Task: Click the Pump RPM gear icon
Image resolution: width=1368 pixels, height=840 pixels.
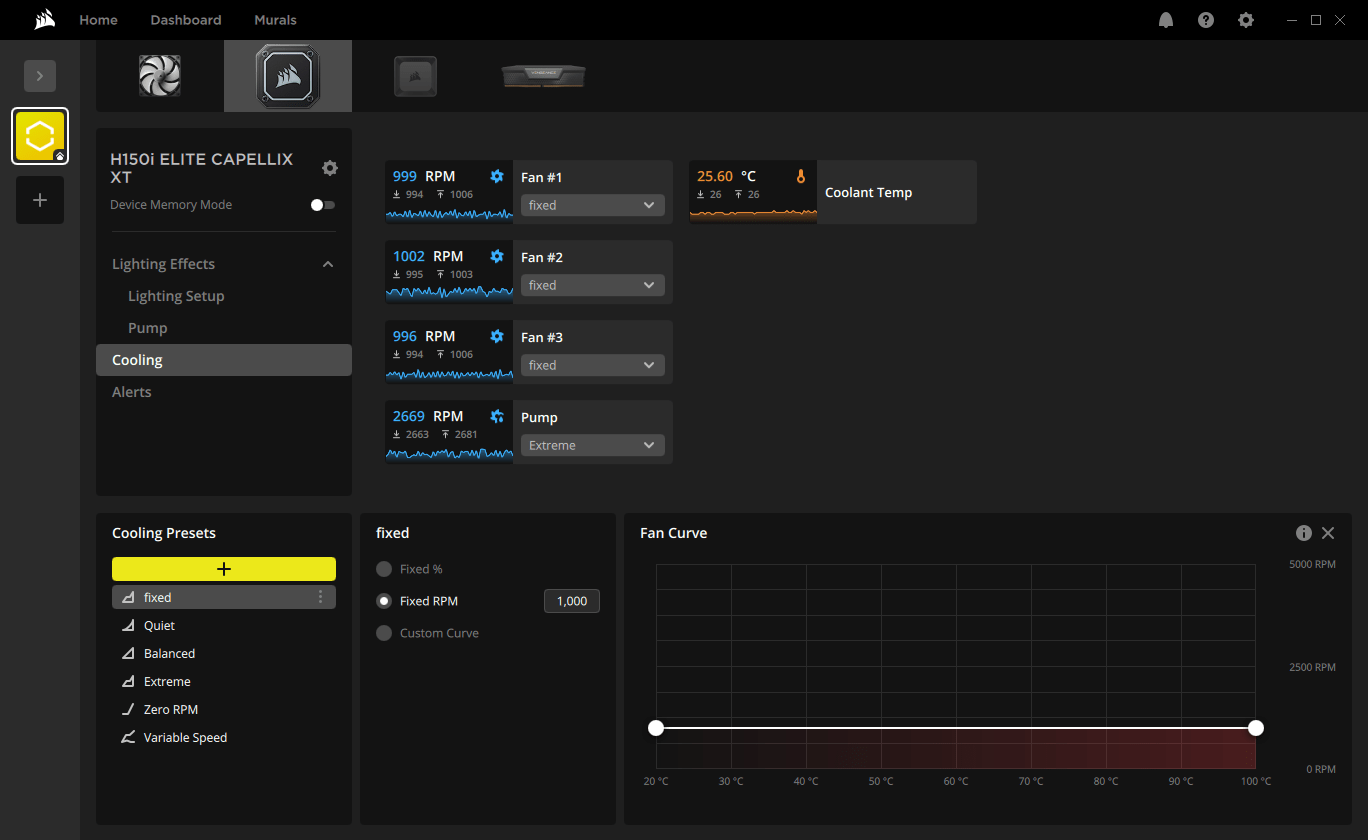Action: [497, 417]
